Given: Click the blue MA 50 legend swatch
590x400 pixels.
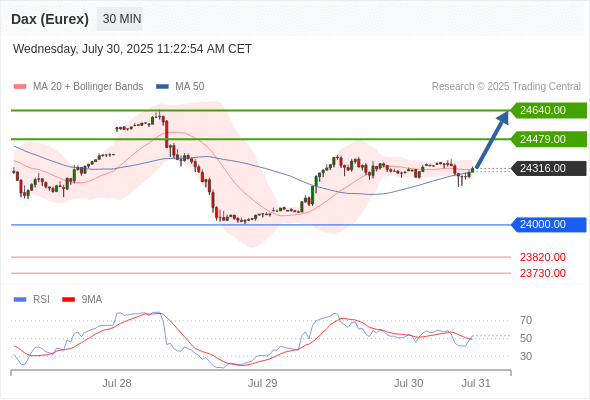Looking at the screenshot, I should pyautogui.click(x=162, y=87).
